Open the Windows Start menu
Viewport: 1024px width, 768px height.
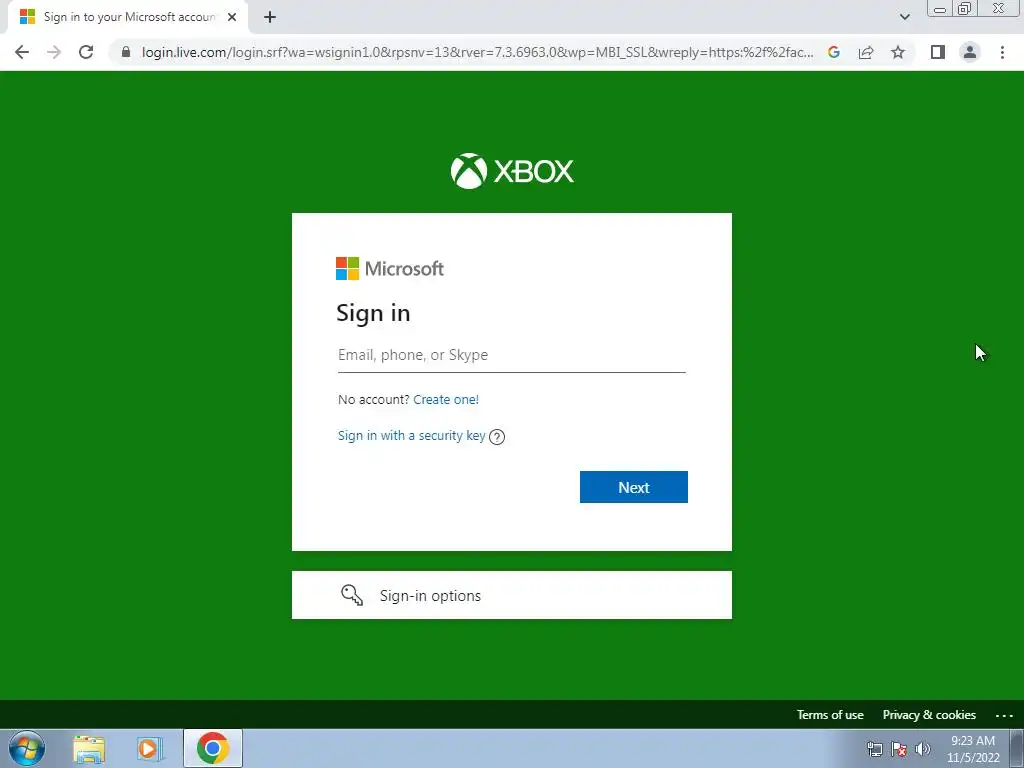click(x=27, y=748)
